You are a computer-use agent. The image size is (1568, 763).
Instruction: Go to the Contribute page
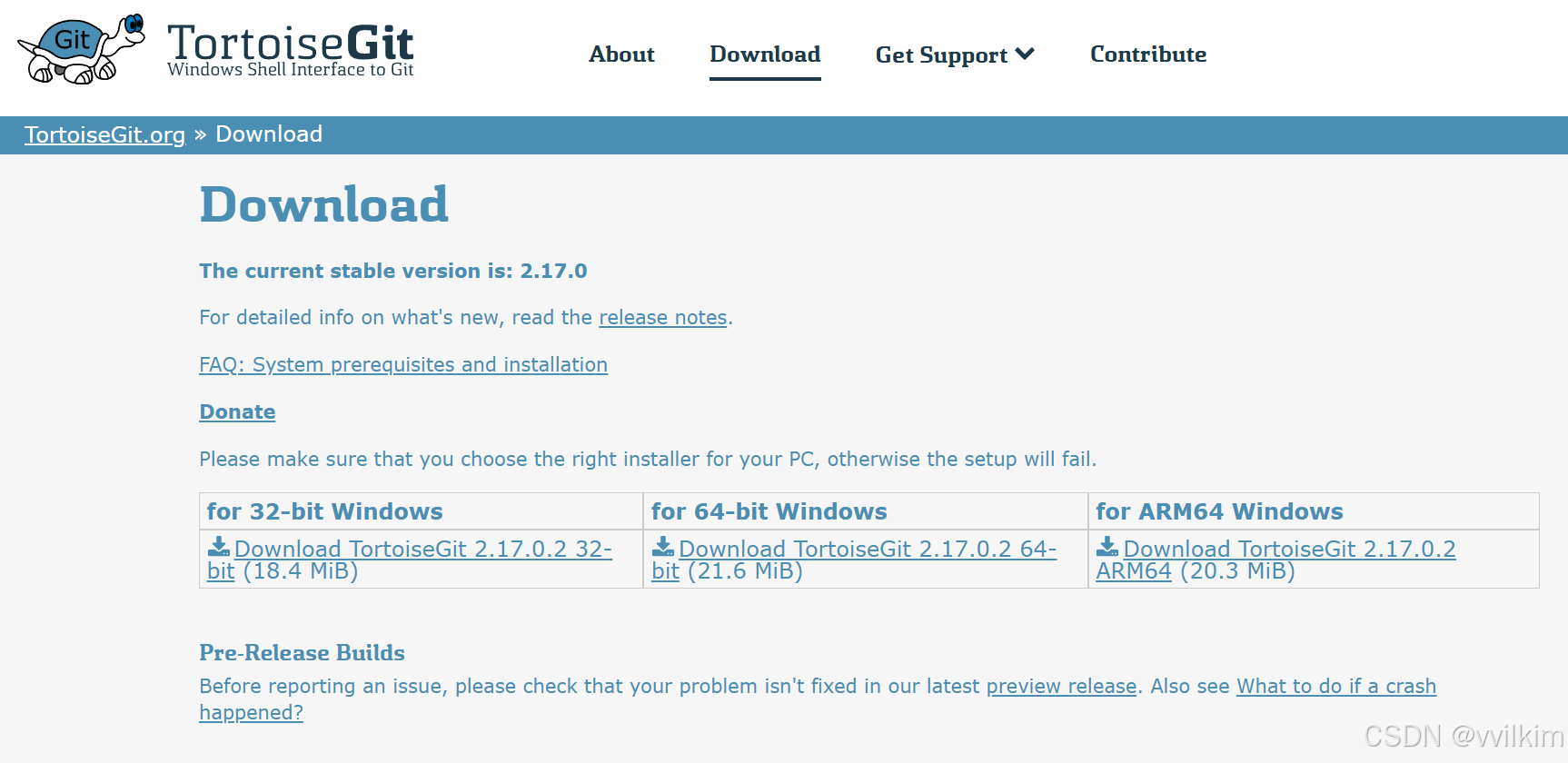[x=1148, y=54]
